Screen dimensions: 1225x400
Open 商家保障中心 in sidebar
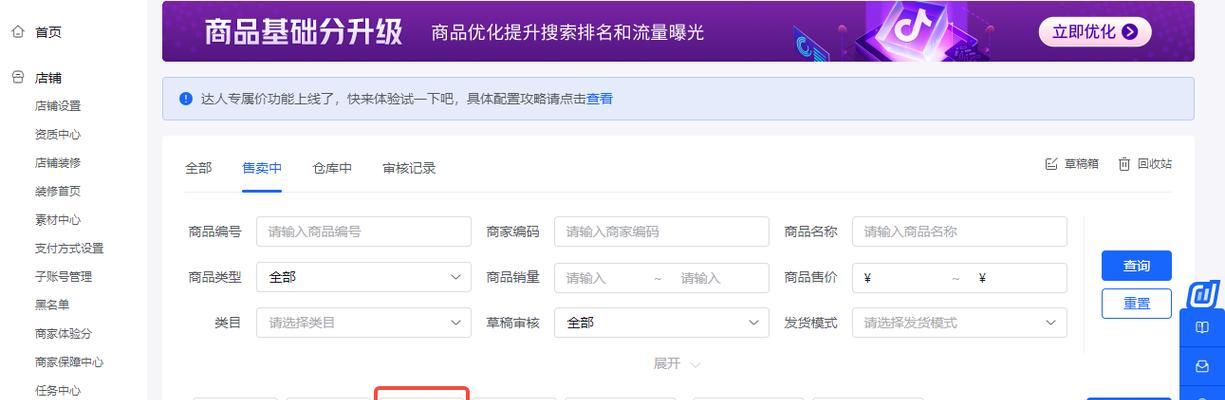click(x=69, y=361)
